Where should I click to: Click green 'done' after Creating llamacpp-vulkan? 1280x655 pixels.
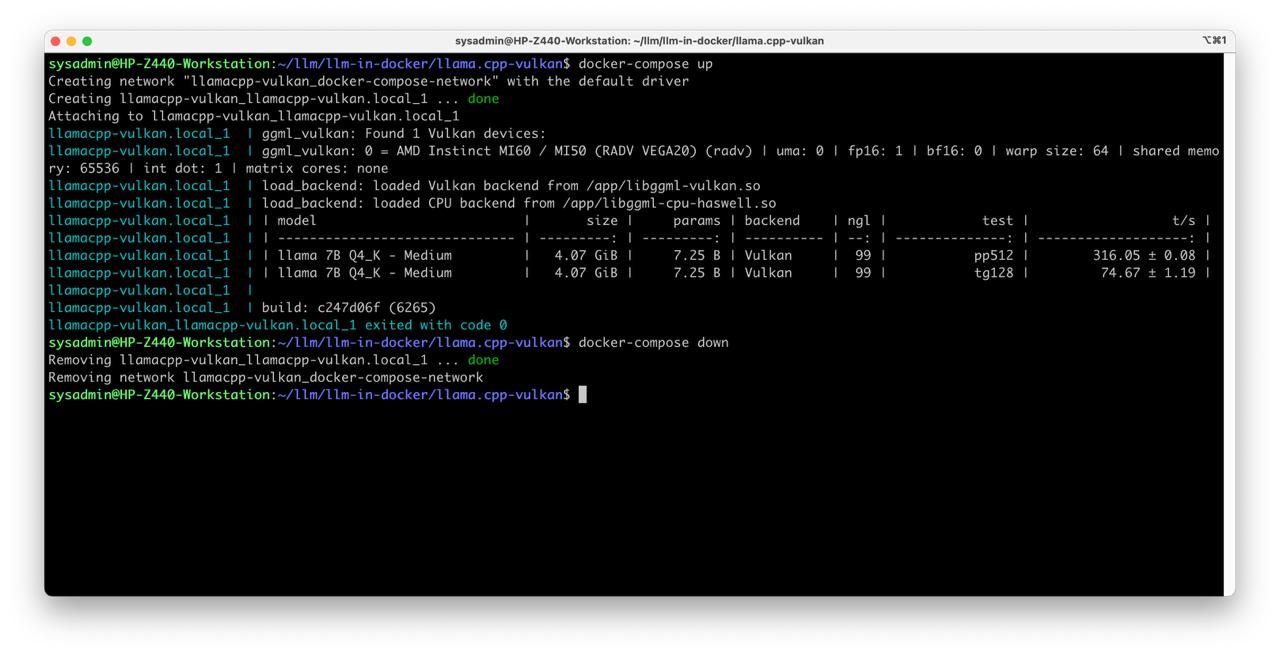pyautogui.click(x=483, y=99)
